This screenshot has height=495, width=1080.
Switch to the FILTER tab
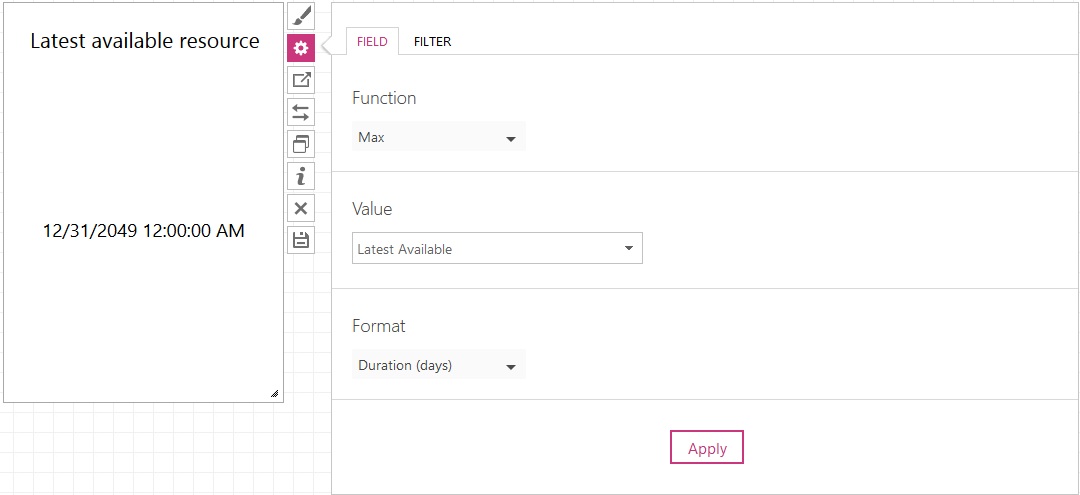pyautogui.click(x=433, y=42)
